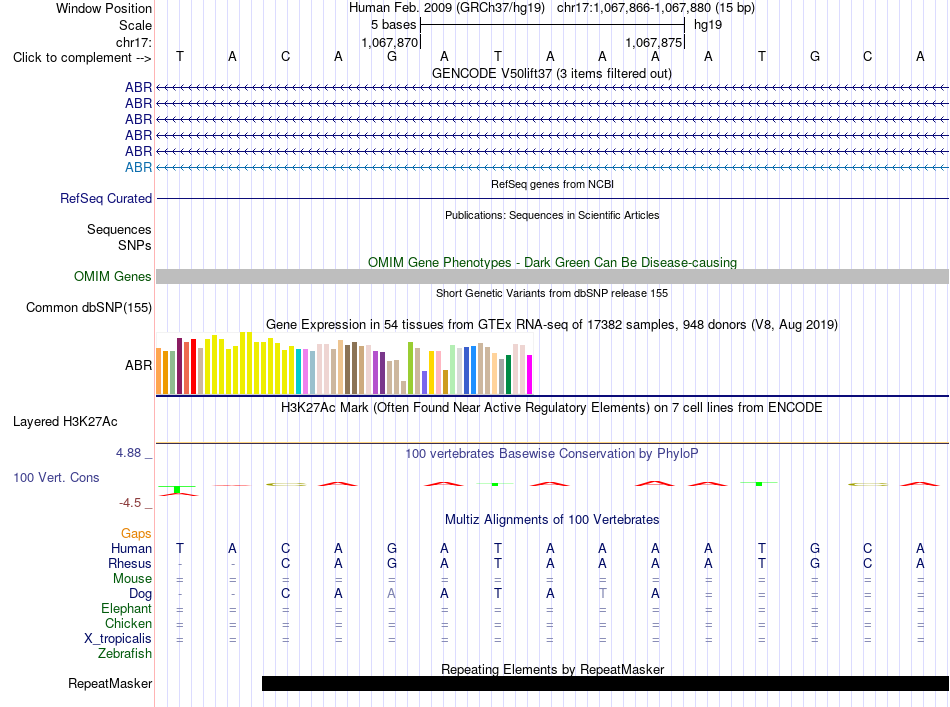Open 'Short Genetic Variants from dbSNP release 155'

[x=552, y=293]
